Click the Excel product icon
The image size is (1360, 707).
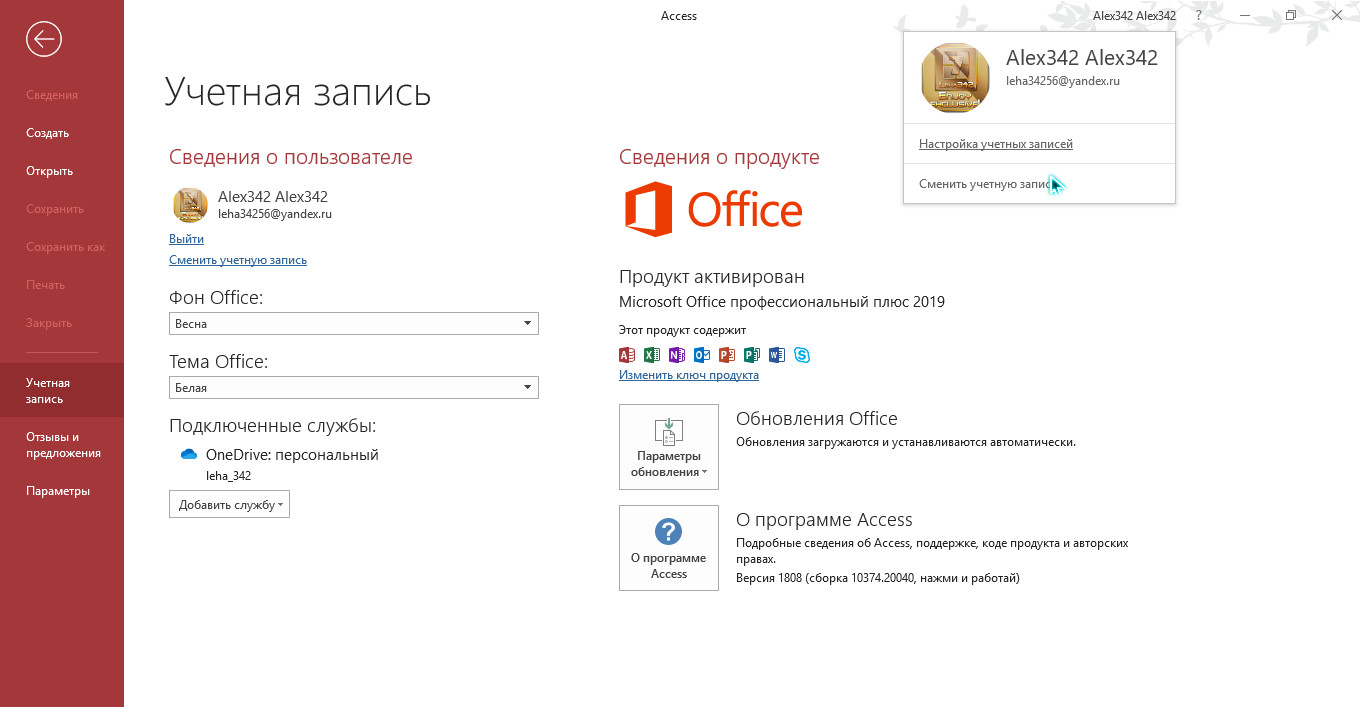652,355
